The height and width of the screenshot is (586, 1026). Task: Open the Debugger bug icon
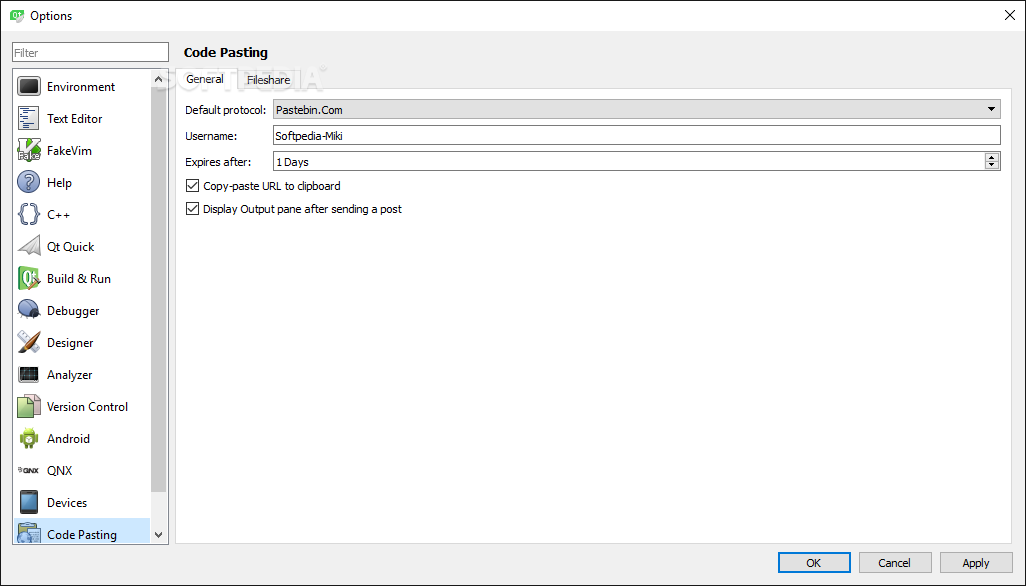[29, 311]
